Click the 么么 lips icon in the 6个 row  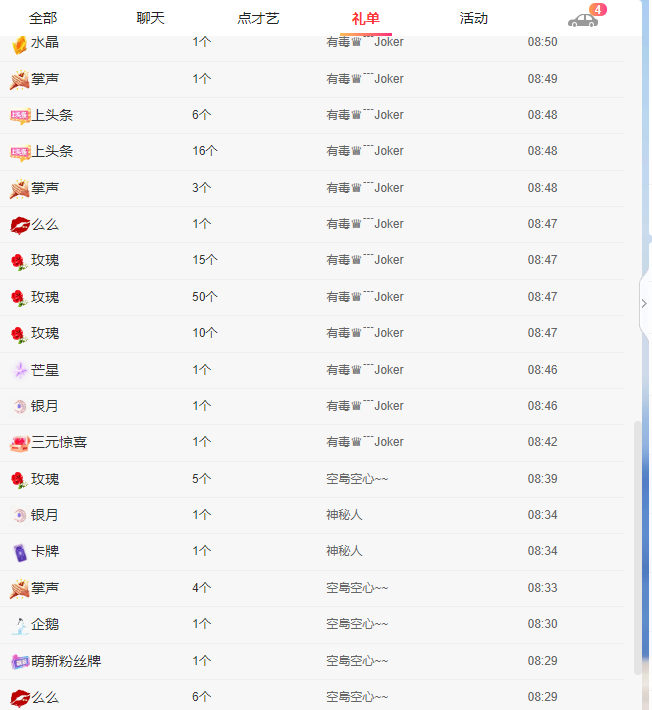(x=20, y=698)
